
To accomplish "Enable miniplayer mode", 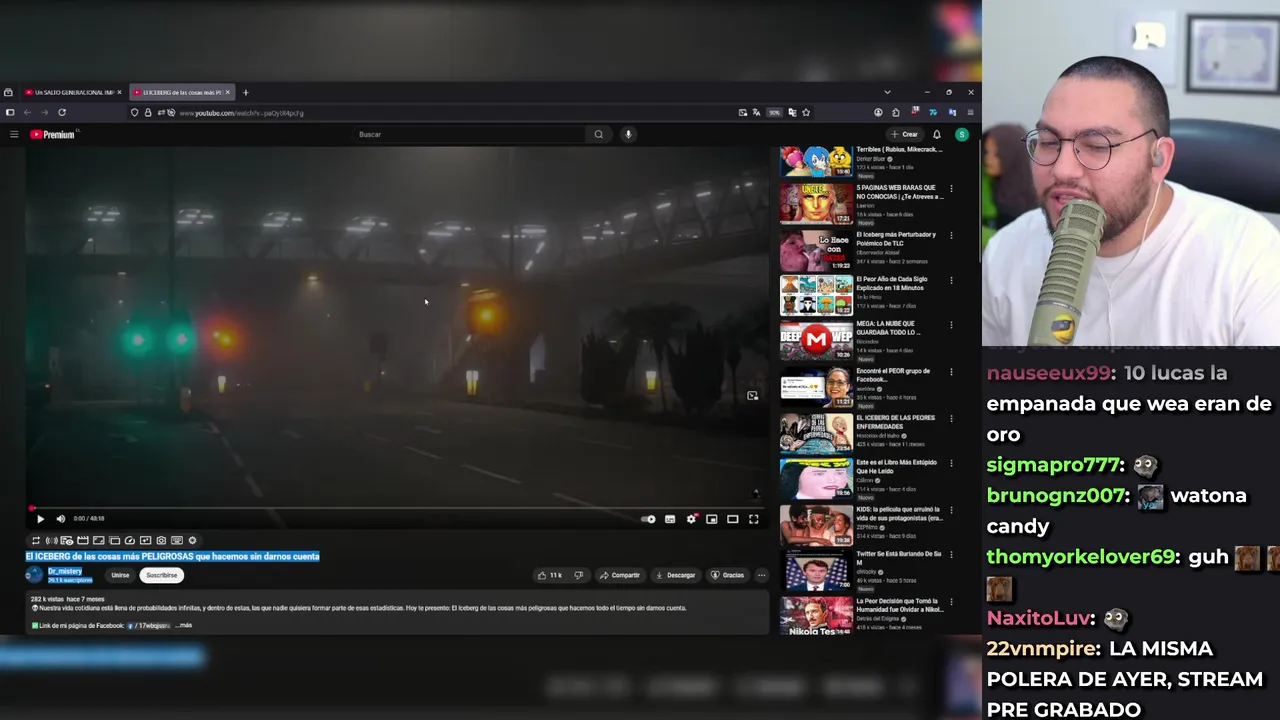I will point(712,519).
